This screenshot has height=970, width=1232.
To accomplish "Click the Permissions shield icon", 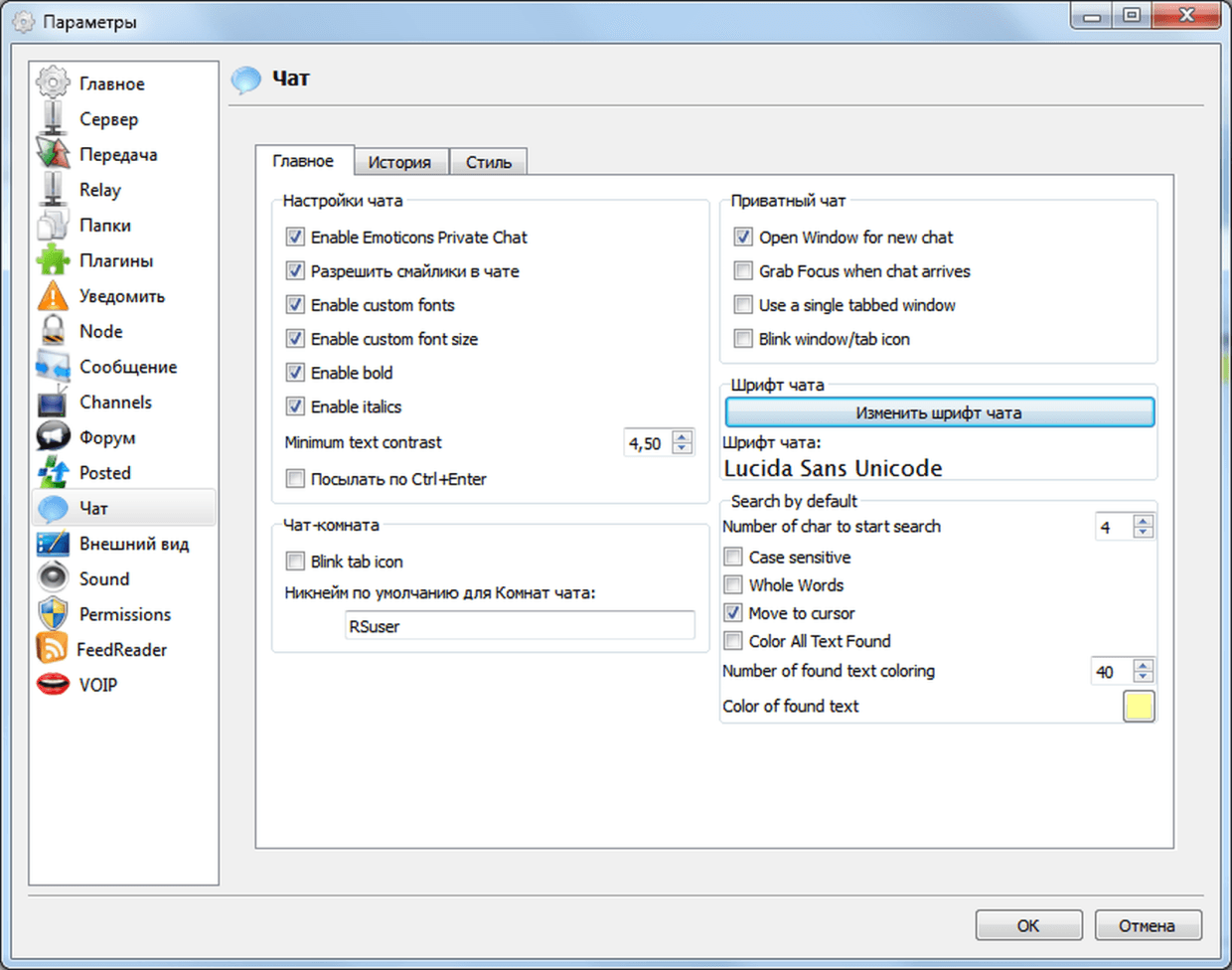I will (53, 614).
